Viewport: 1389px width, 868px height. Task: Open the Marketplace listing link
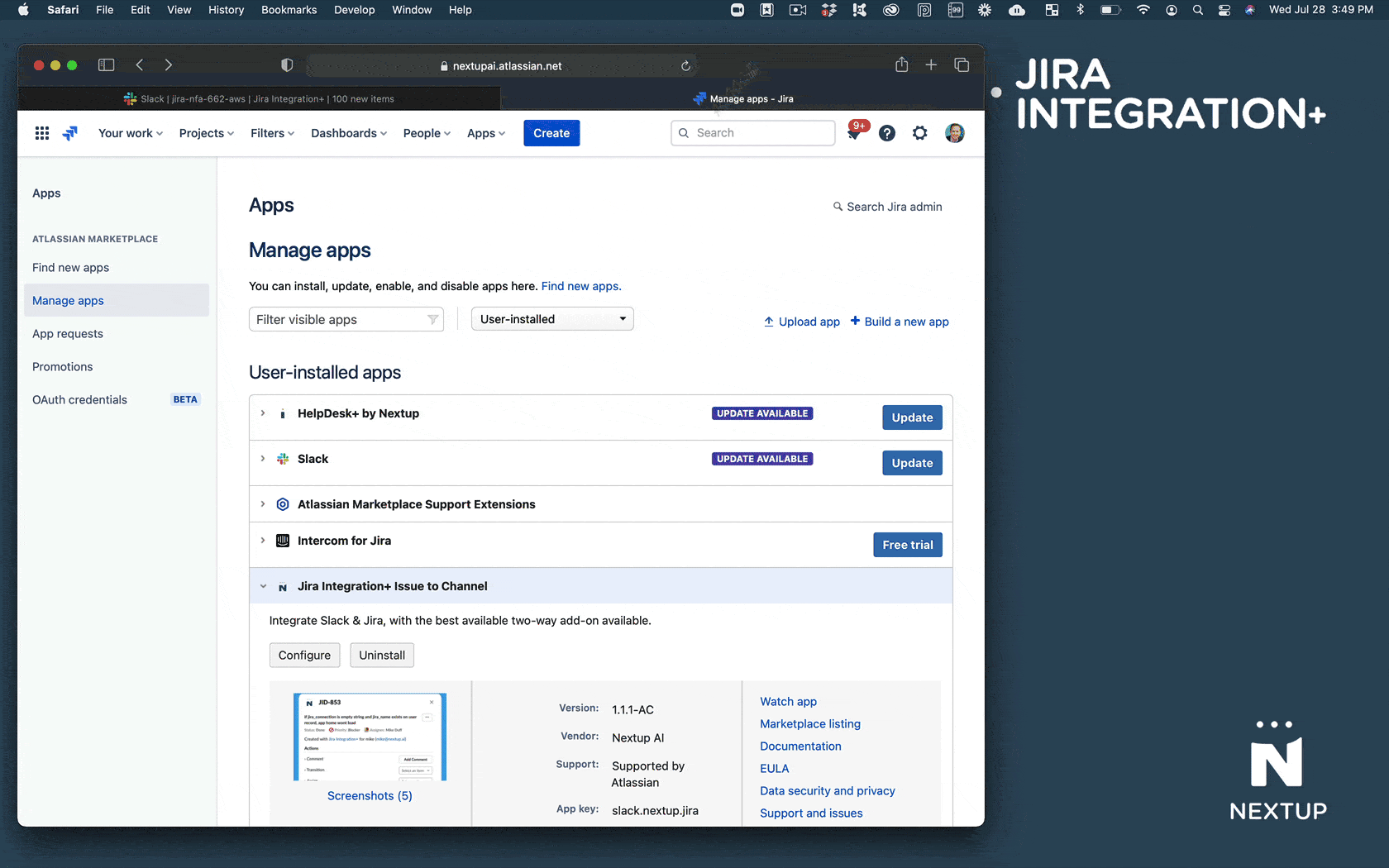pos(810,724)
